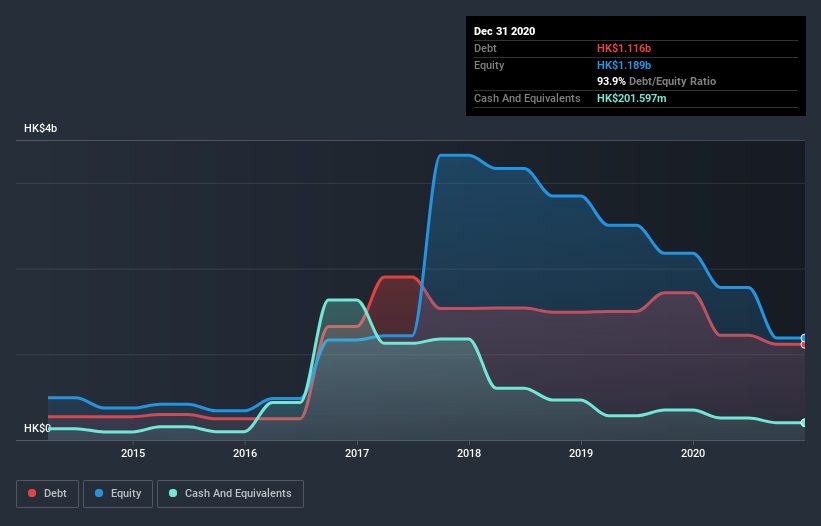Viewport: 821px width, 526px height.
Task: Click the Dec 31 2020 tooltip date
Action: pyautogui.click(x=504, y=31)
